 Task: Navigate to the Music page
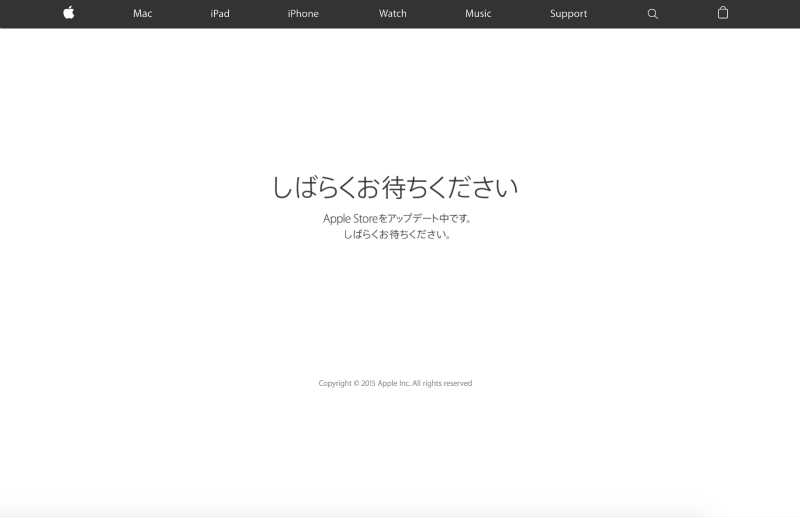click(478, 14)
